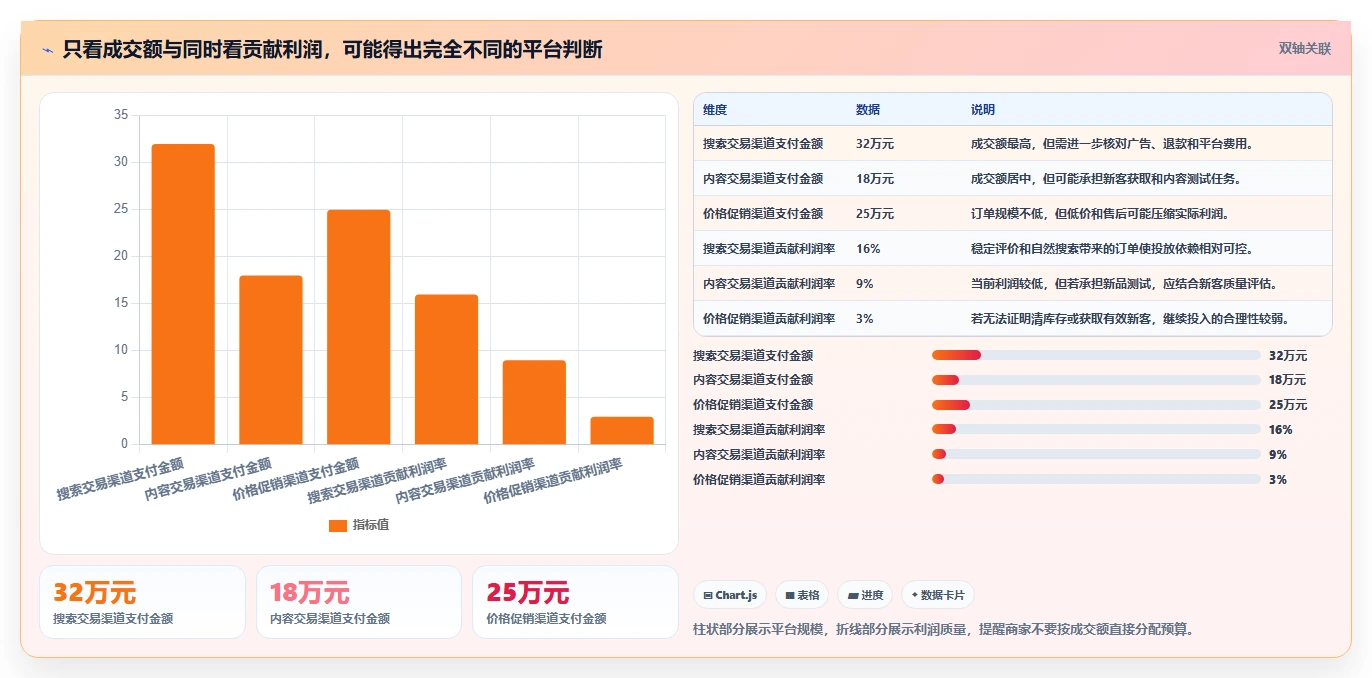Click table value 3%
Screen dimensions: 1372x678
[865, 319]
